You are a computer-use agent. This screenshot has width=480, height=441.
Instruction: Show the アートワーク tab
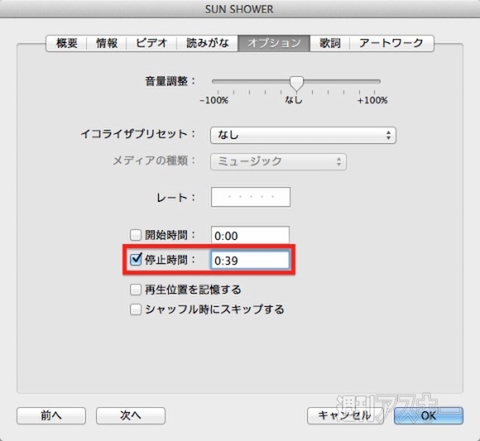[x=391, y=43]
